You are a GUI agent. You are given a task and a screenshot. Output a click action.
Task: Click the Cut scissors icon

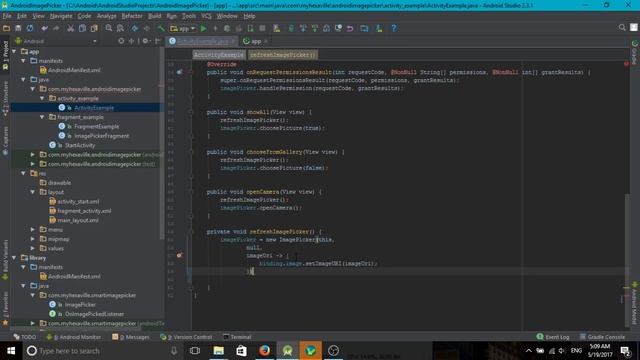click(71, 28)
